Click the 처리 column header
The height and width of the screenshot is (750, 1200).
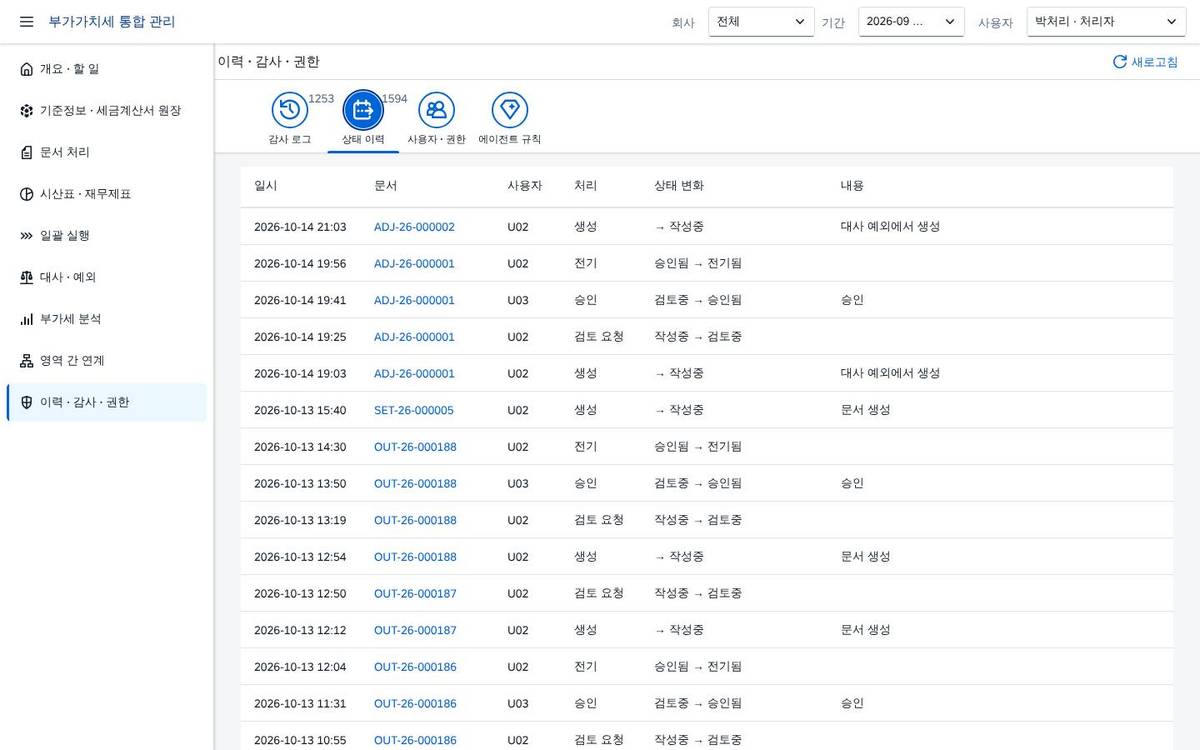point(585,186)
